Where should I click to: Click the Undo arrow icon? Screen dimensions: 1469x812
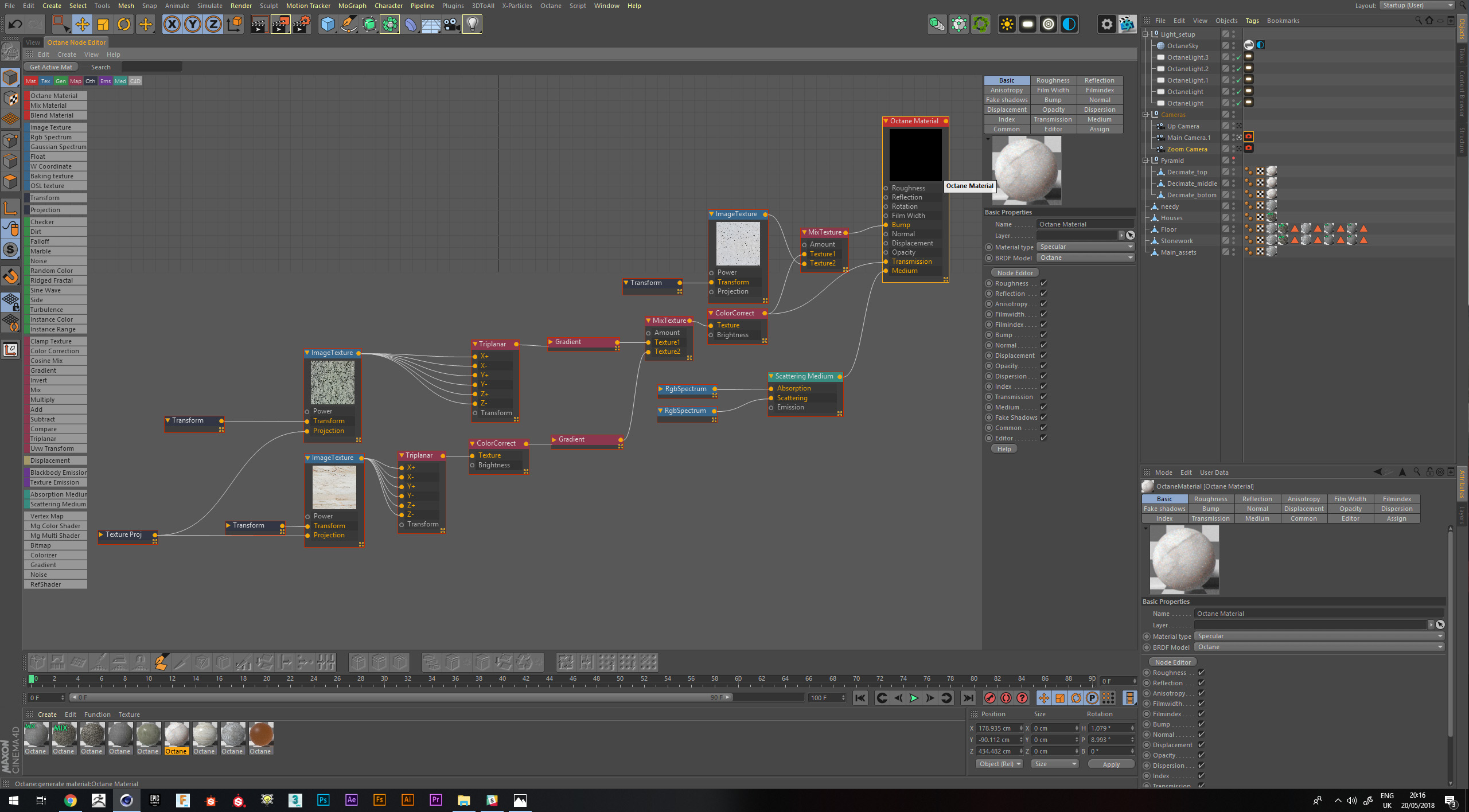coord(15,24)
